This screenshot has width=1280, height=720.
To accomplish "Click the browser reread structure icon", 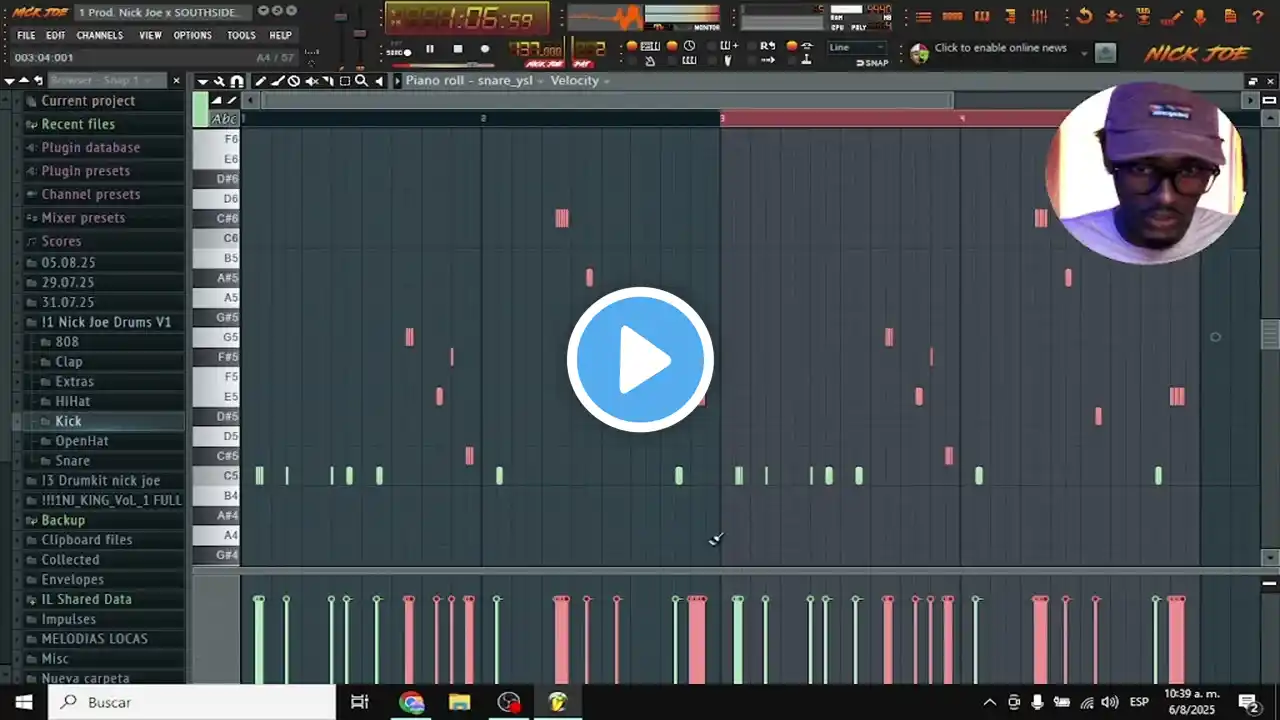I will point(38,81).
